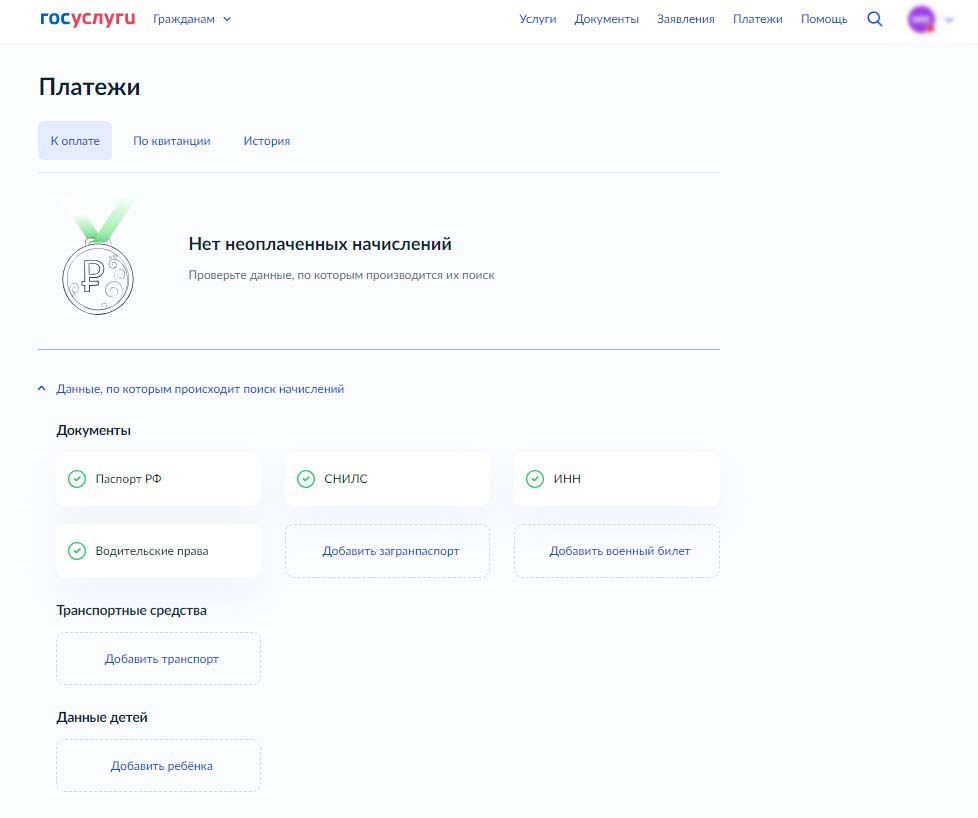This screenshot has height=818, width=978.
Task: Open the profile menu arrow beside avatar
Action: [949, 20]
